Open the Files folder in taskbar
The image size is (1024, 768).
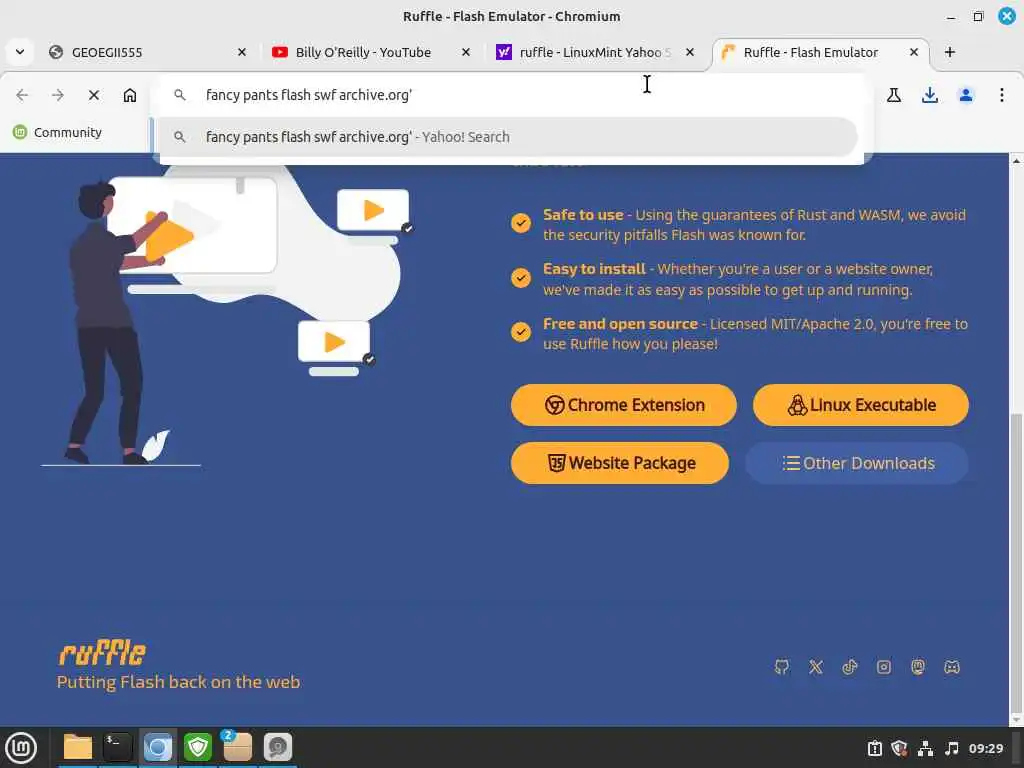pos(78,747)
